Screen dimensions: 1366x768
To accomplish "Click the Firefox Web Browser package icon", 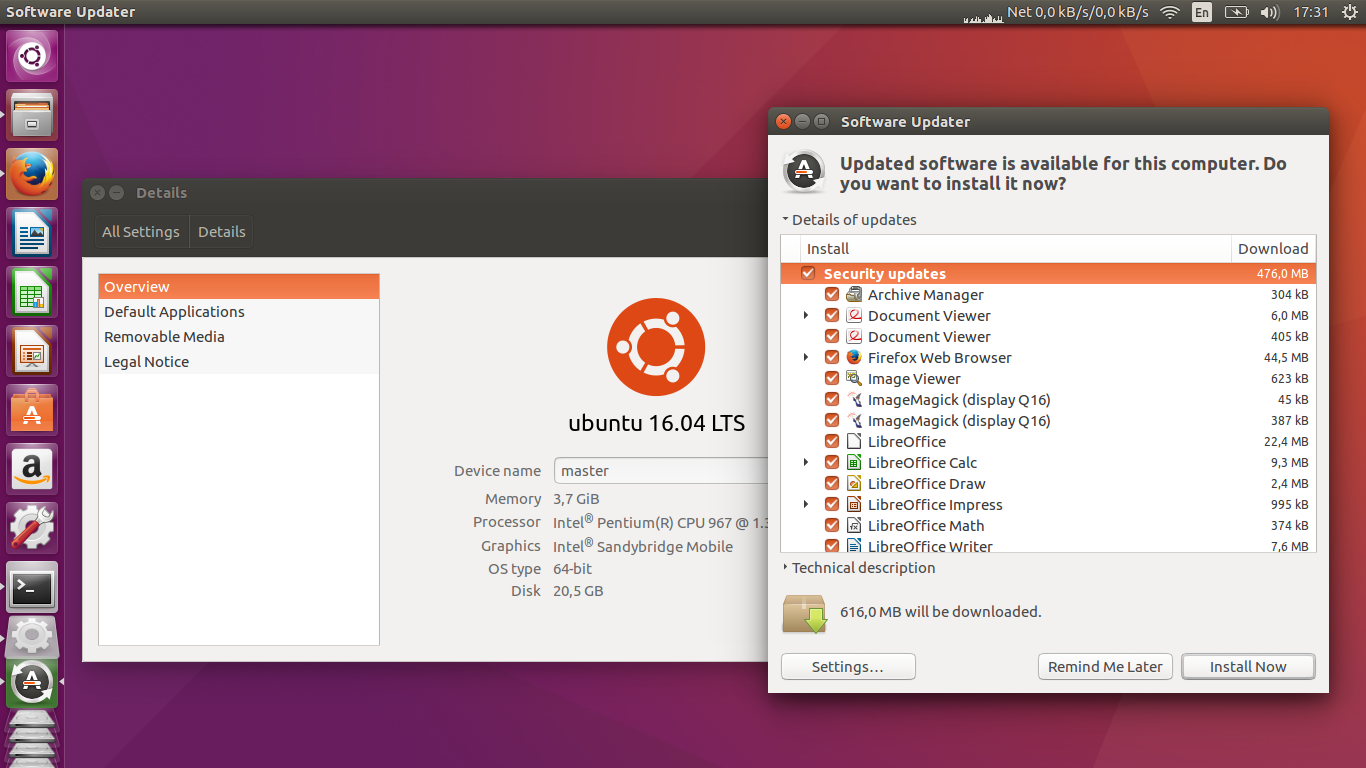I will pyautogui.click(x=854, y=357).
